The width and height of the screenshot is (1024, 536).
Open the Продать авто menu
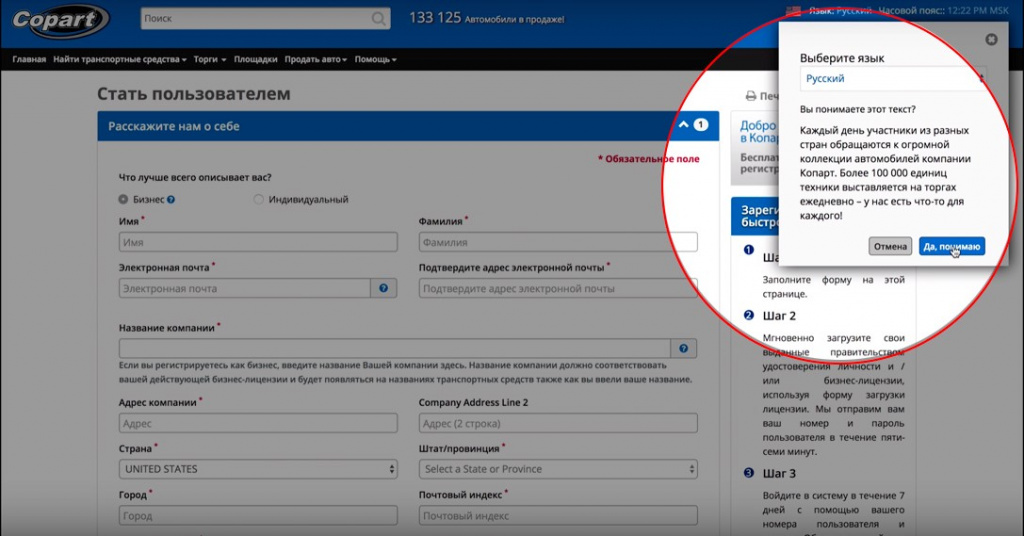point(315,59)
